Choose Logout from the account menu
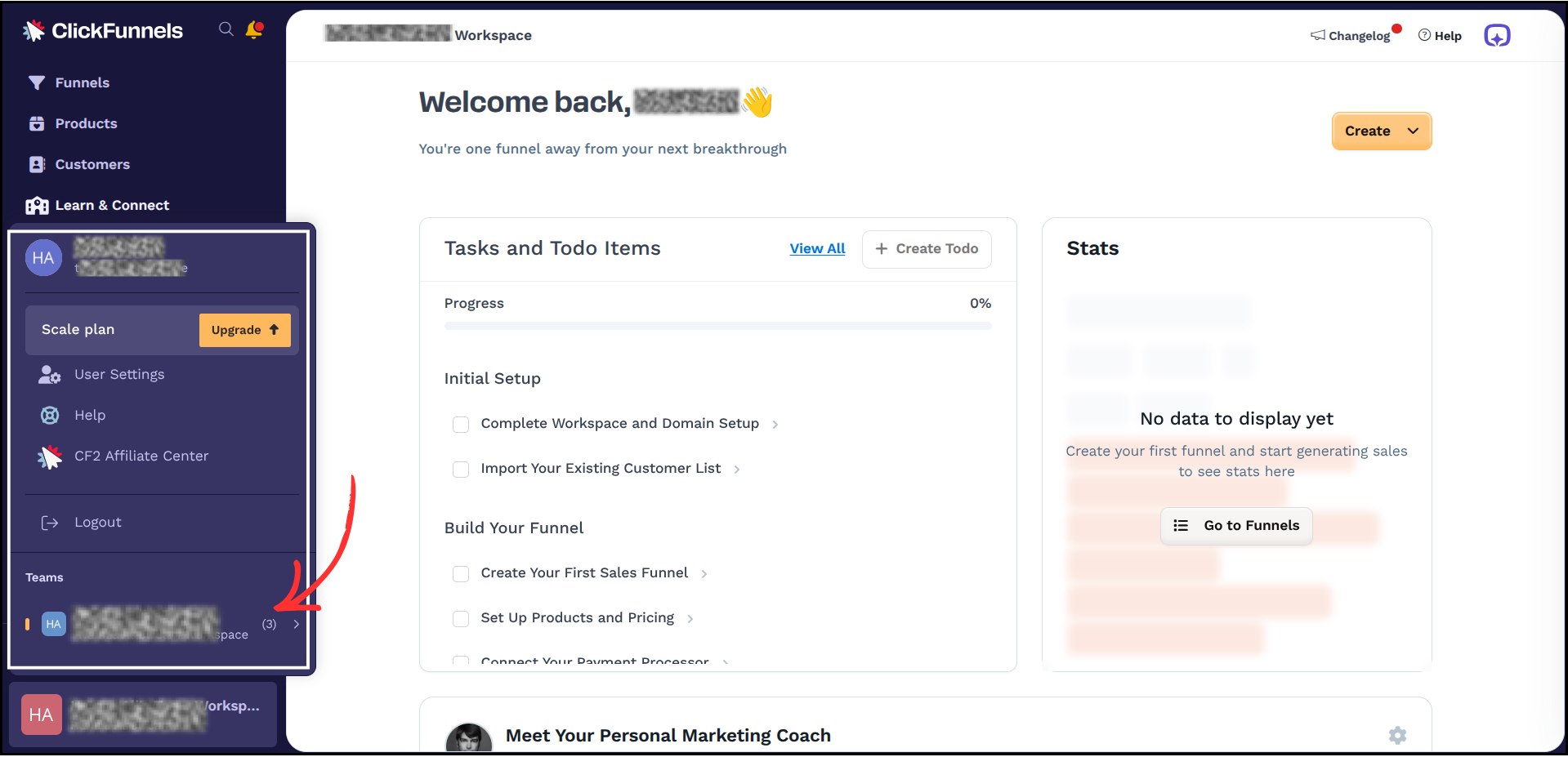Screen dimensions: 1568x757 97,522
